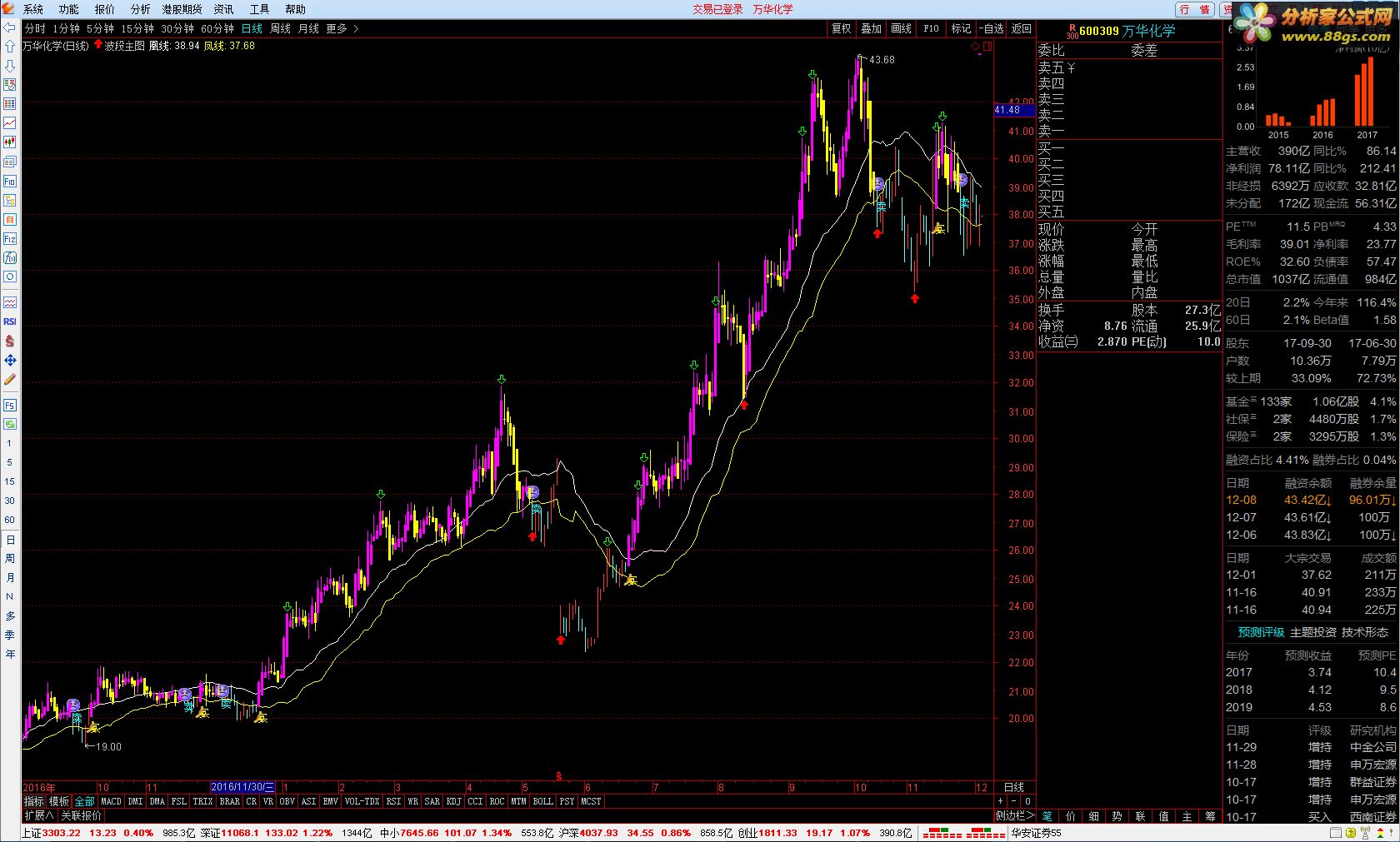Click the F5 chart switch icon
Viewport: 1400px width, 842px height.
(10, 405)
